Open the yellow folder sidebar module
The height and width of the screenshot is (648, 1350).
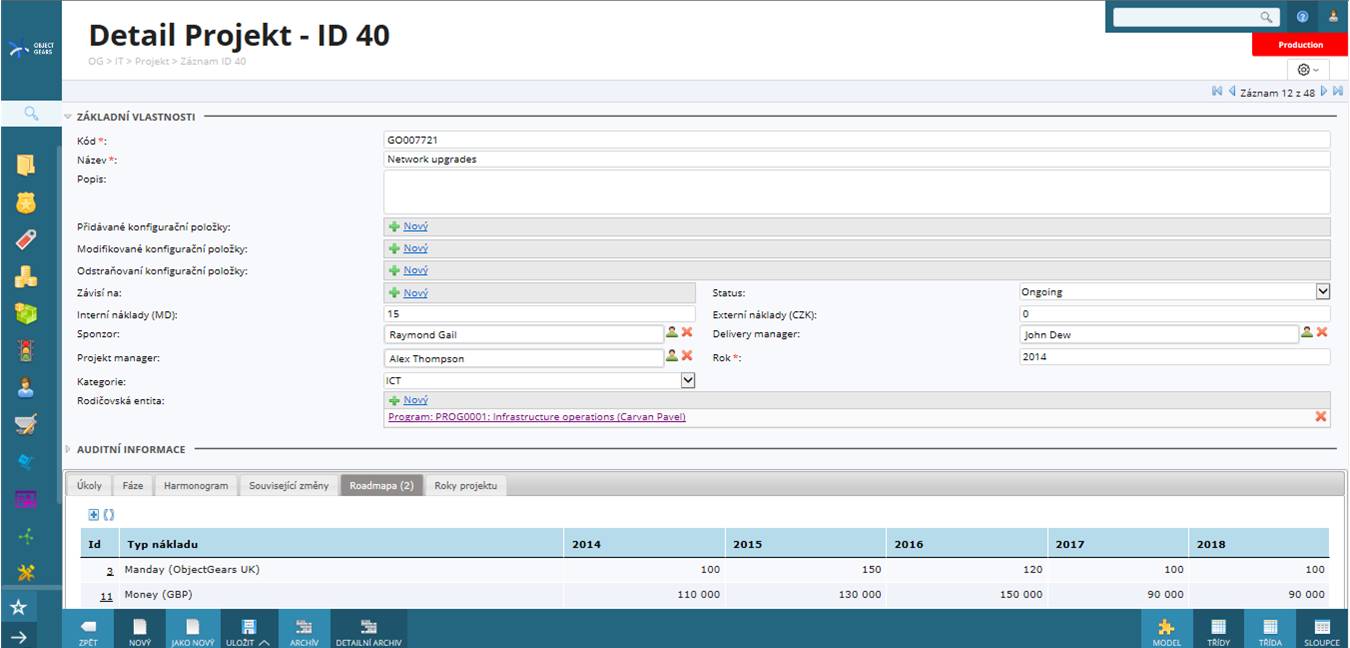pos(25,165)
